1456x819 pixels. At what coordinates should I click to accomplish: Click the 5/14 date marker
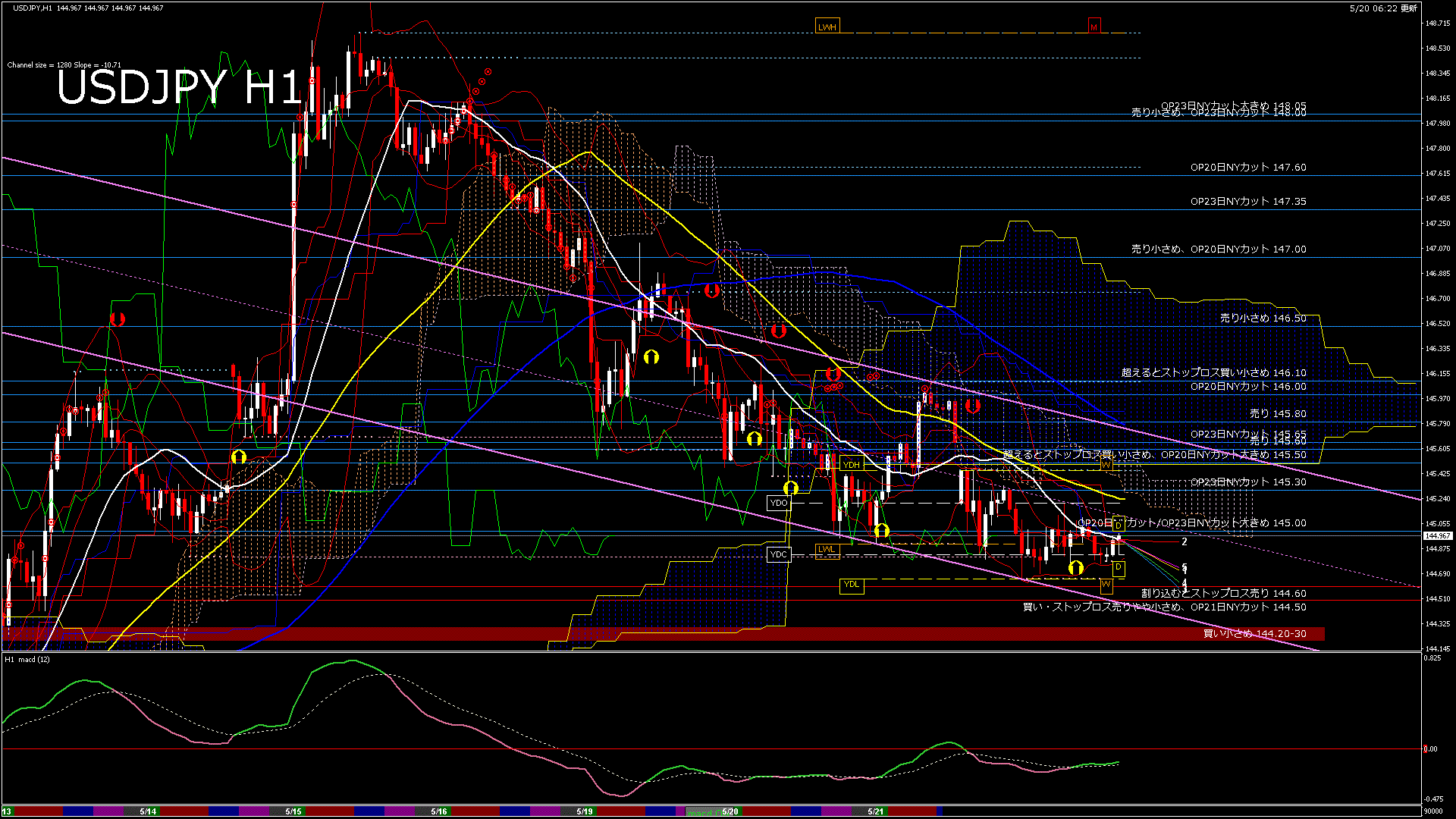(148, 811)
